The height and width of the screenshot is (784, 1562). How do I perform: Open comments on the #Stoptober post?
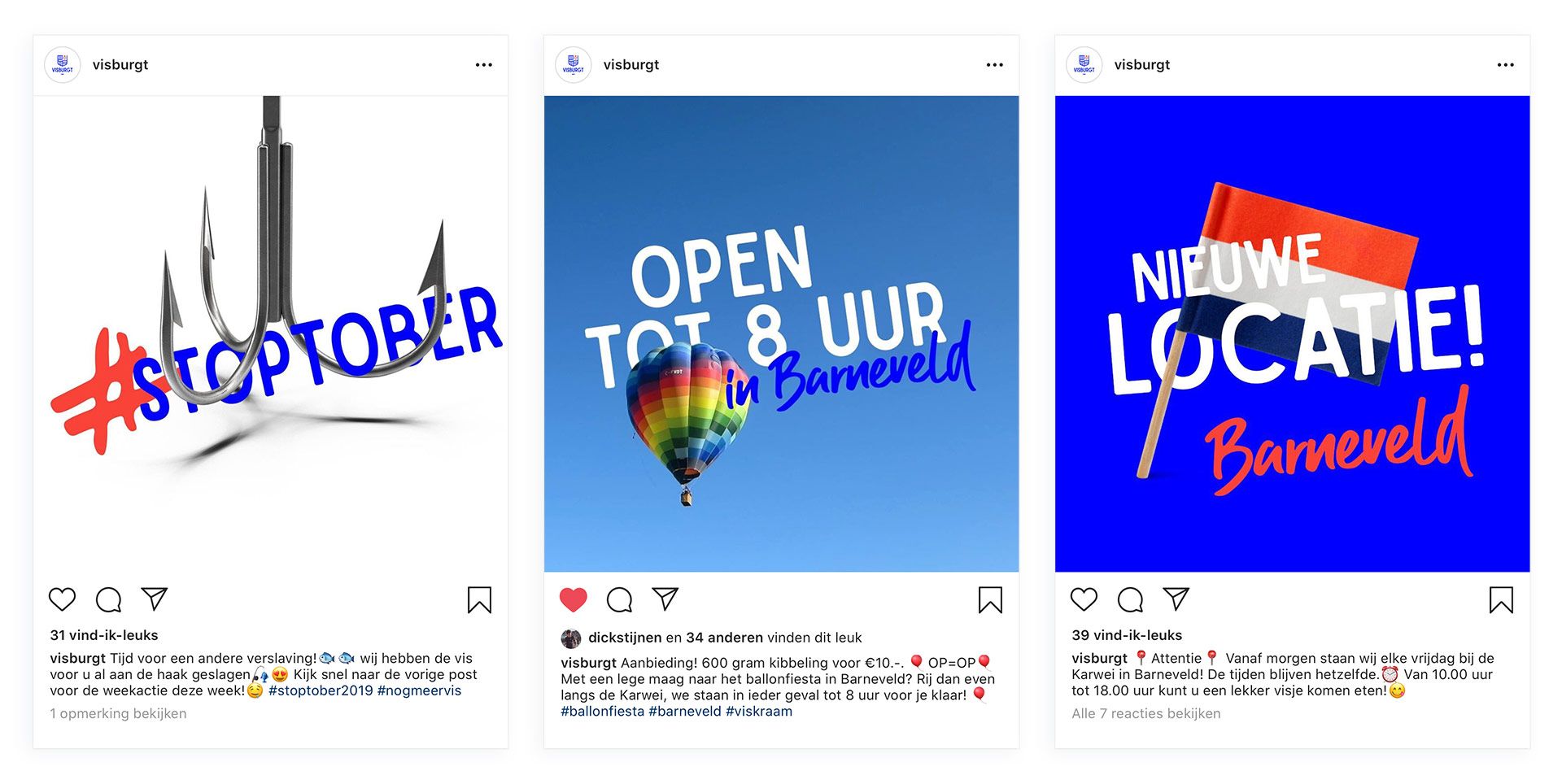tap(108, 600)
